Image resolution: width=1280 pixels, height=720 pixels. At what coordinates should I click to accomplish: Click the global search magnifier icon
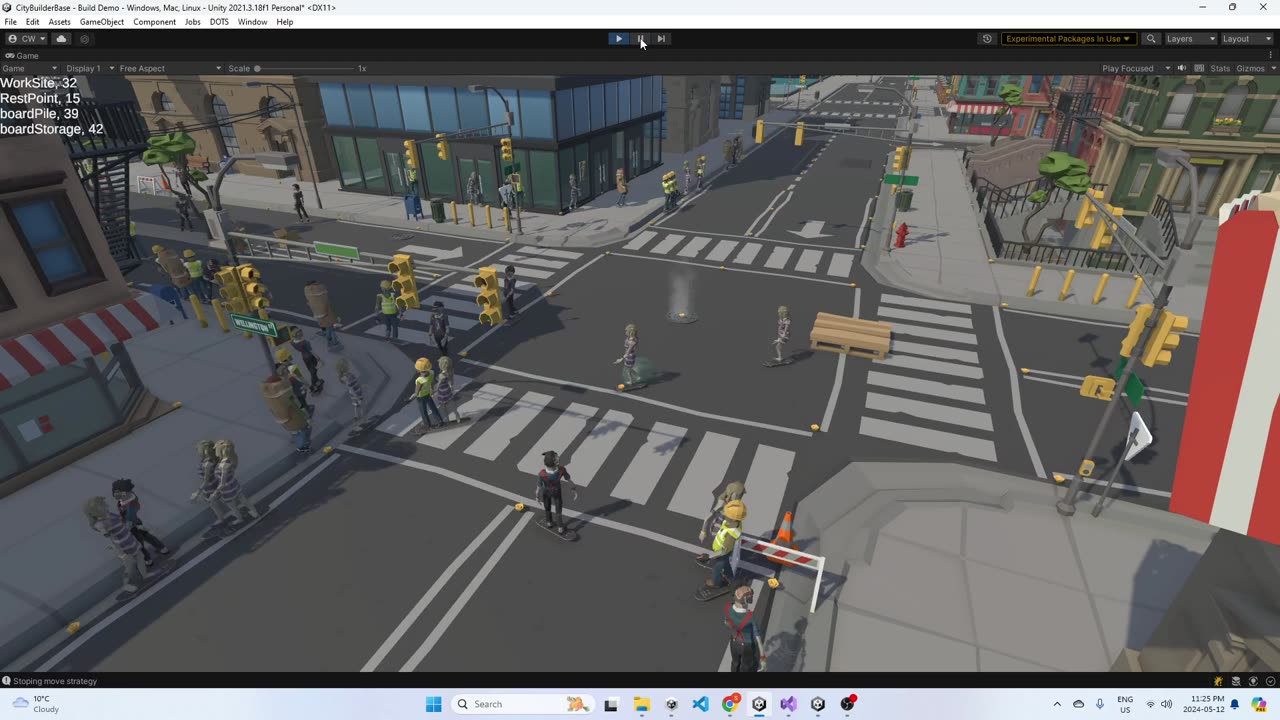(1151, 39)
